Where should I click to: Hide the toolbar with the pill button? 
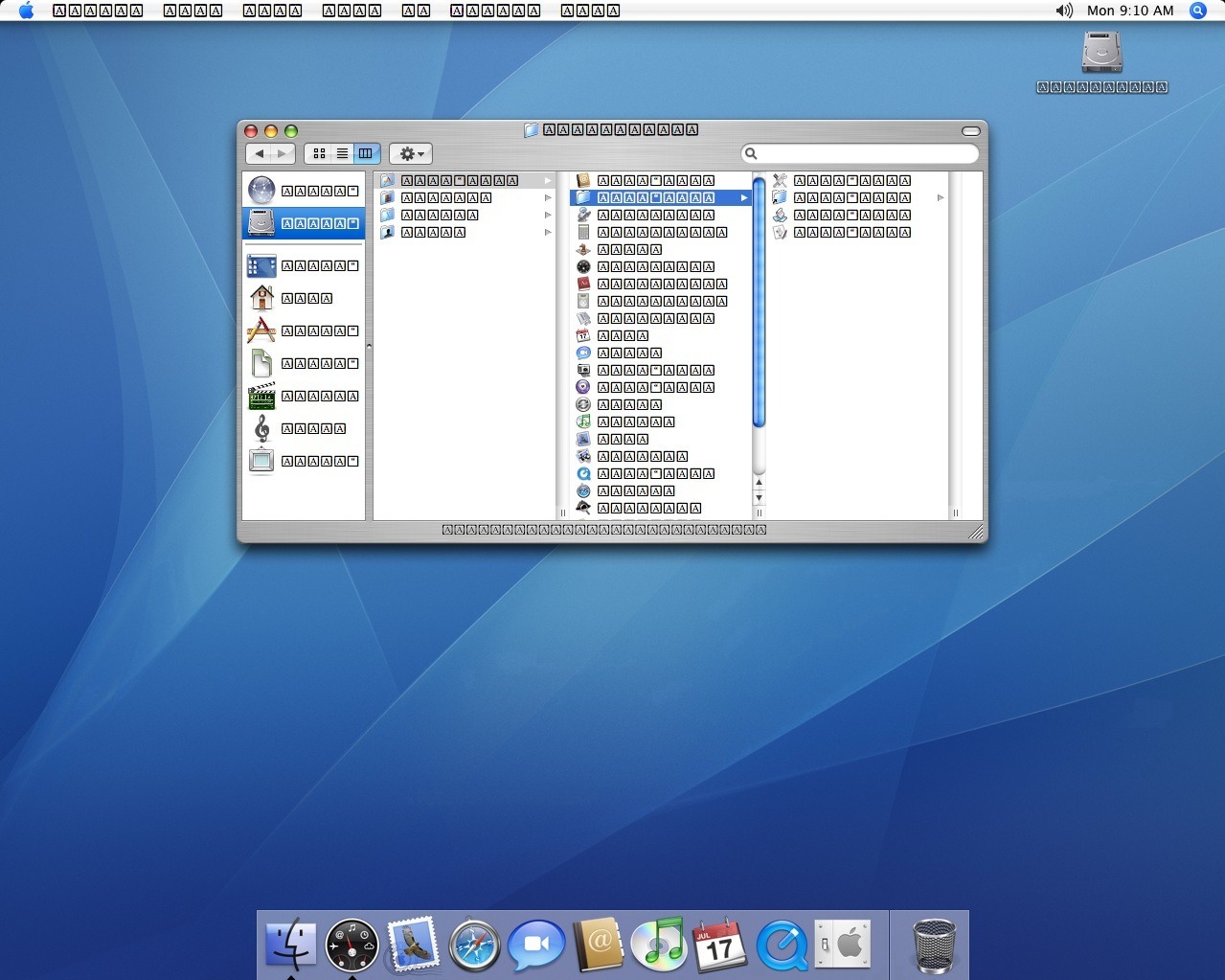(x=970, y=130)
